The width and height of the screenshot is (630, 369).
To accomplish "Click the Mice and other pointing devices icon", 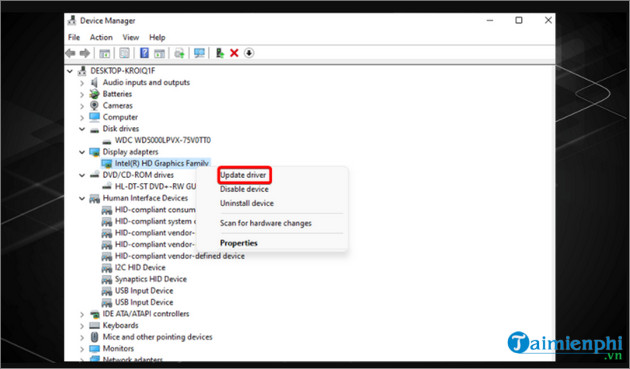I will point(94,337).
